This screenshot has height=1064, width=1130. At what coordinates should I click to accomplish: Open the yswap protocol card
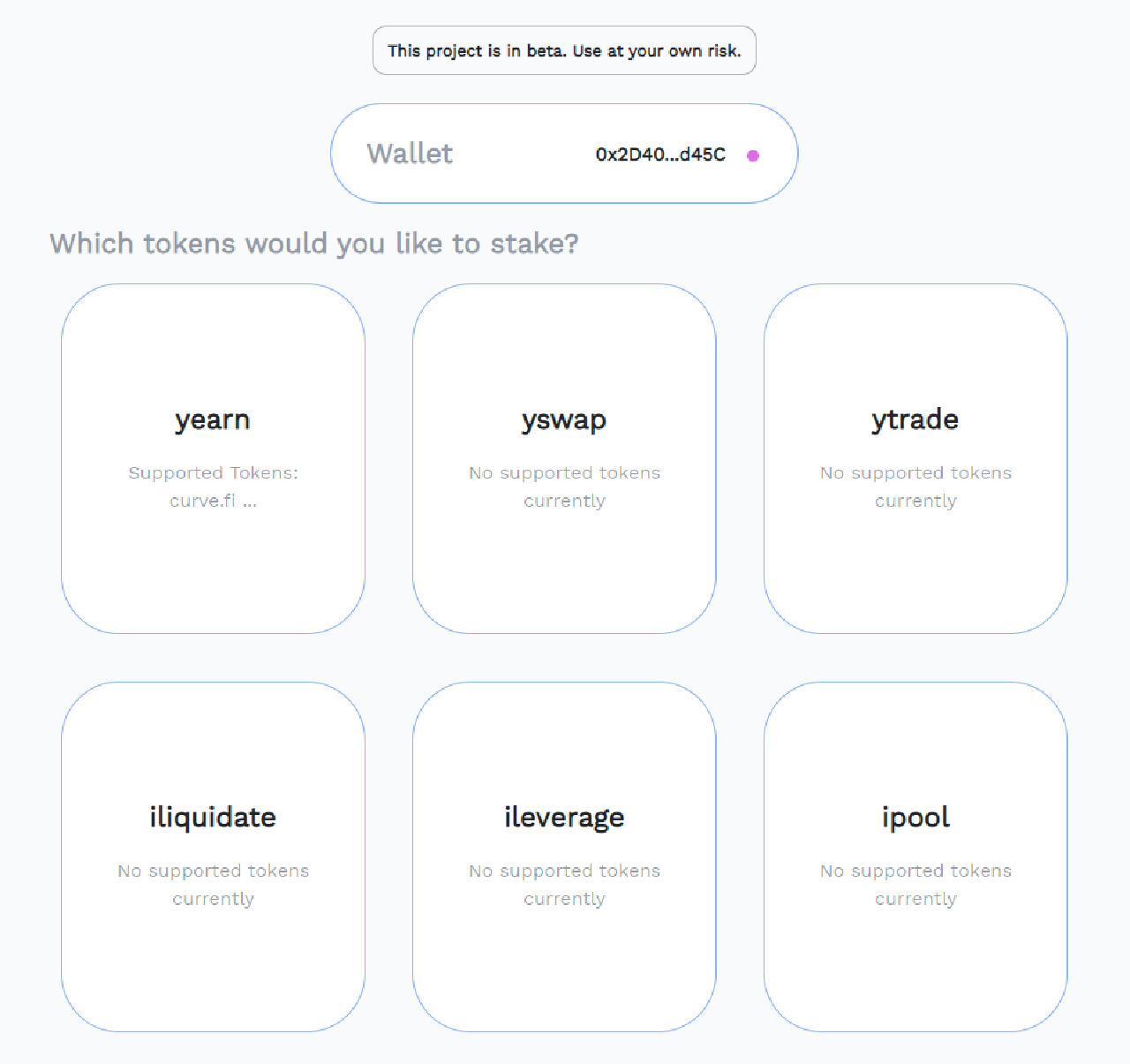(564, 457)
